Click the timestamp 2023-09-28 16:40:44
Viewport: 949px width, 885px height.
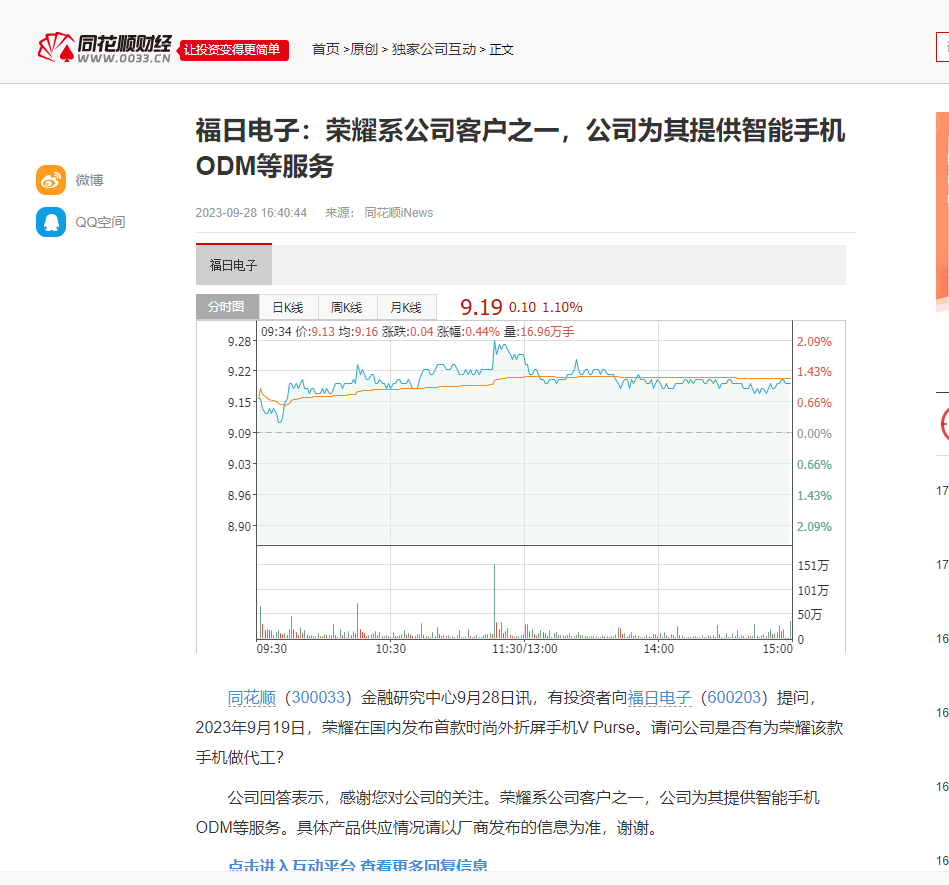(x=251, y=213)
